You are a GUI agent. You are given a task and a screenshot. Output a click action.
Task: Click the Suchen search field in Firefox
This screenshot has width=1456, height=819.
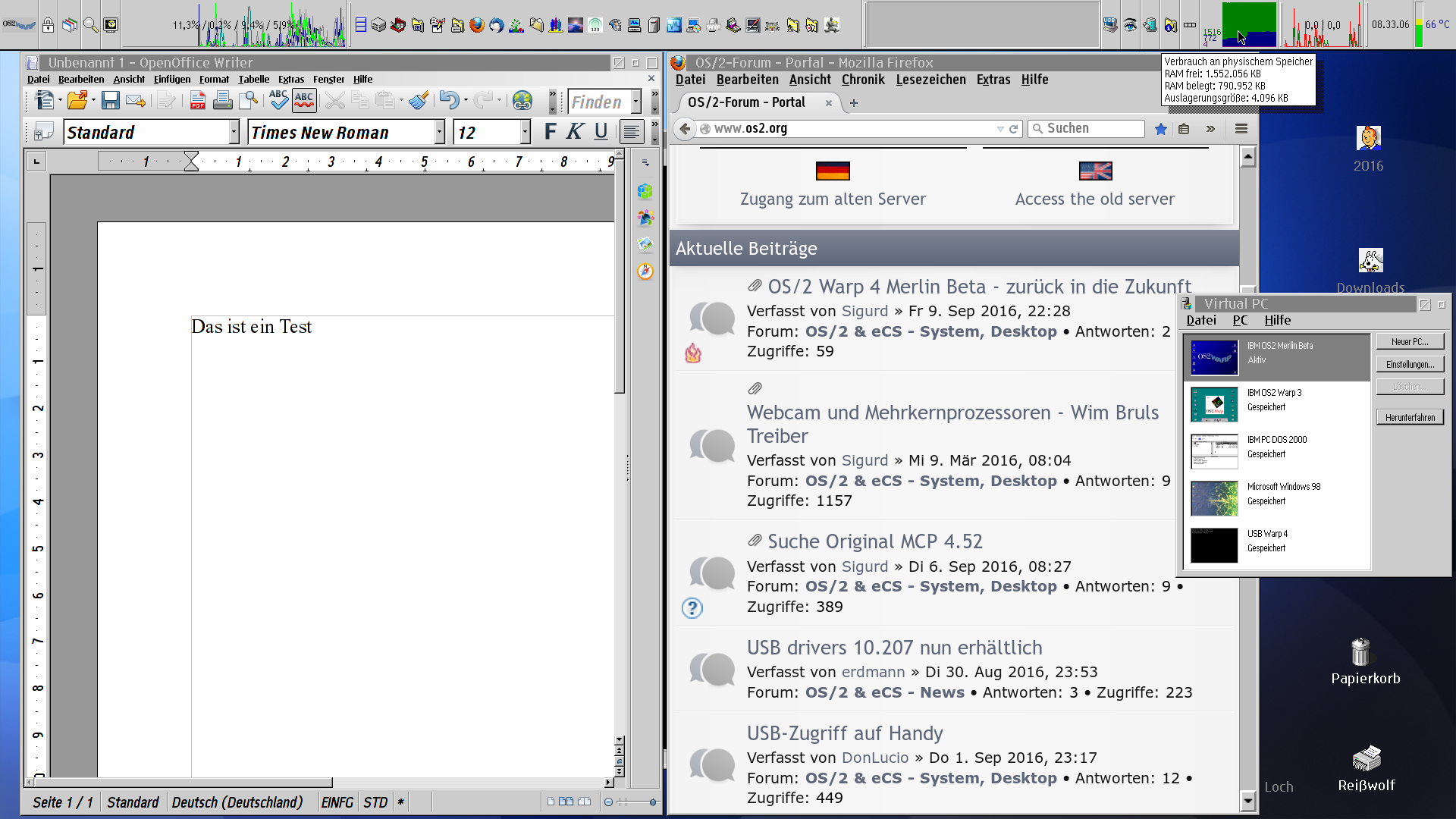click(1086, 129)
